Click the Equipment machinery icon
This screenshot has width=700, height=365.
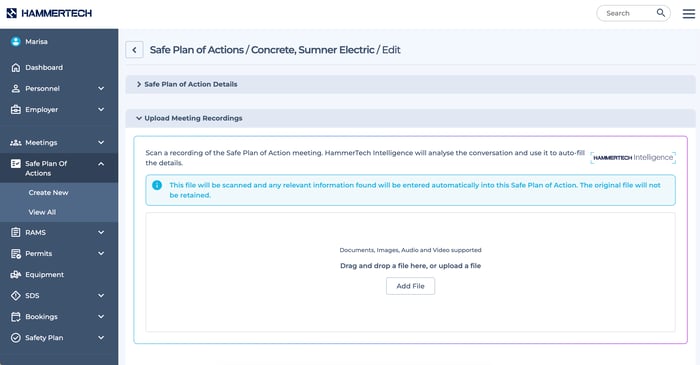point(16,274)
